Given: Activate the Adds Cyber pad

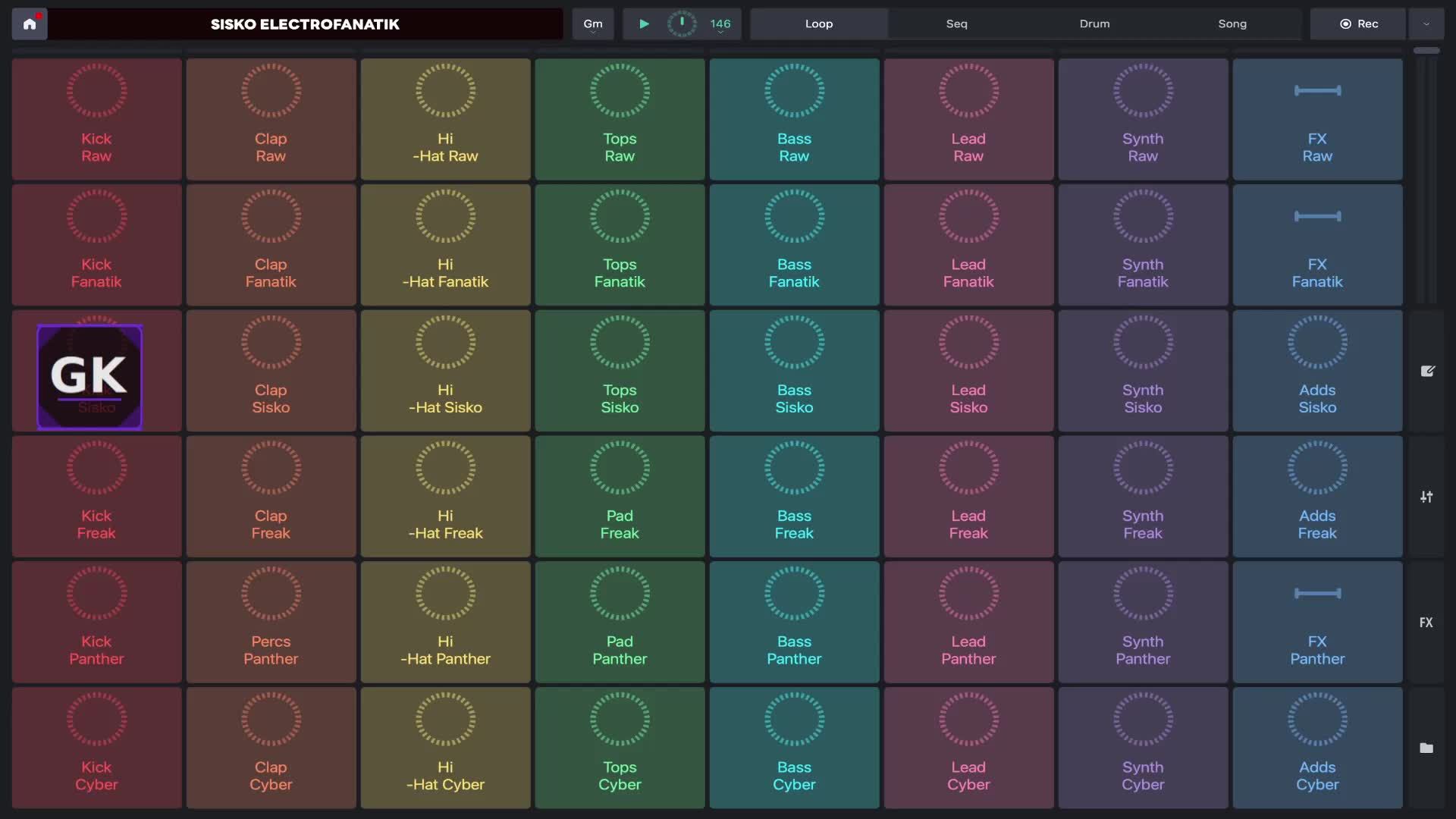Looking at the screenshot, I should pyautogui.click(x=1318, y=748).
